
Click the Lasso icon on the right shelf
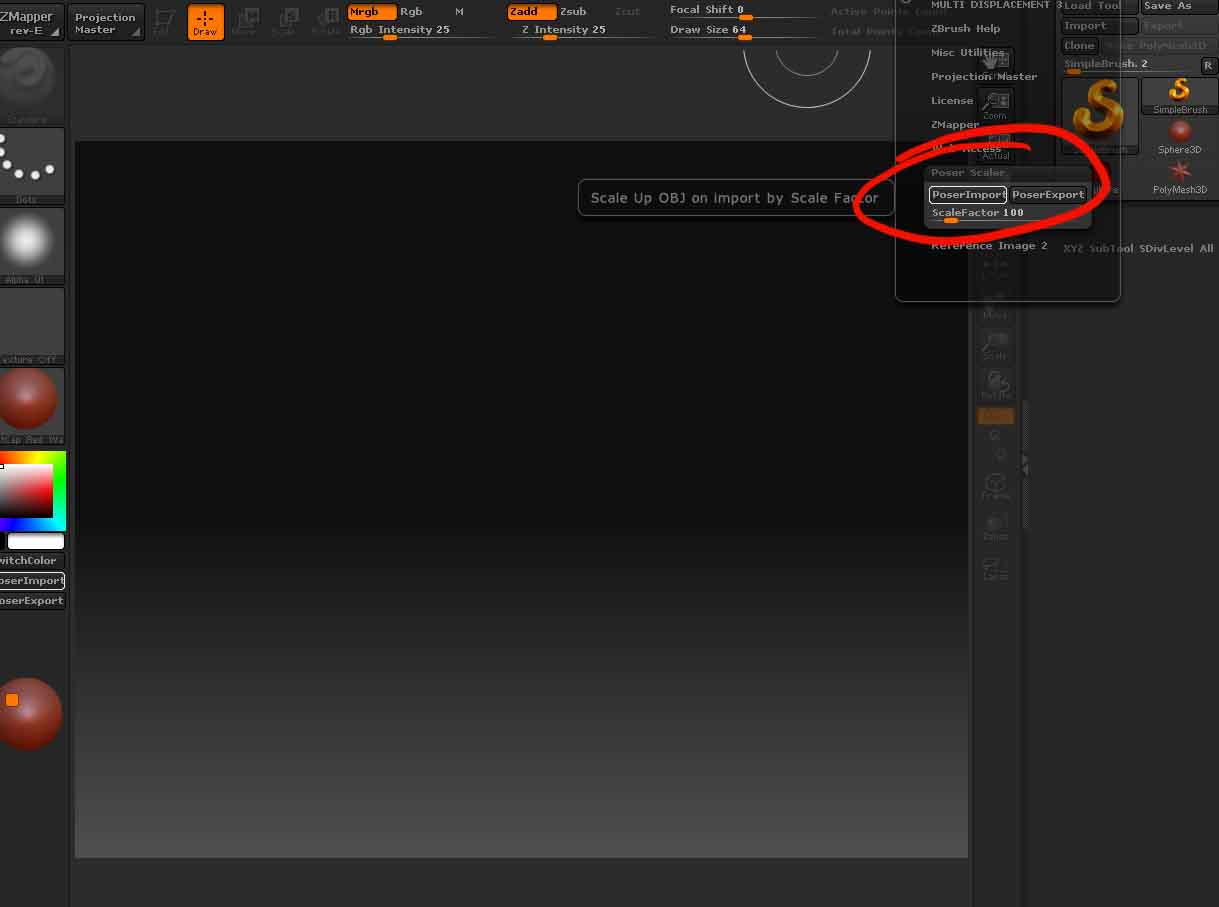point(995,567)
